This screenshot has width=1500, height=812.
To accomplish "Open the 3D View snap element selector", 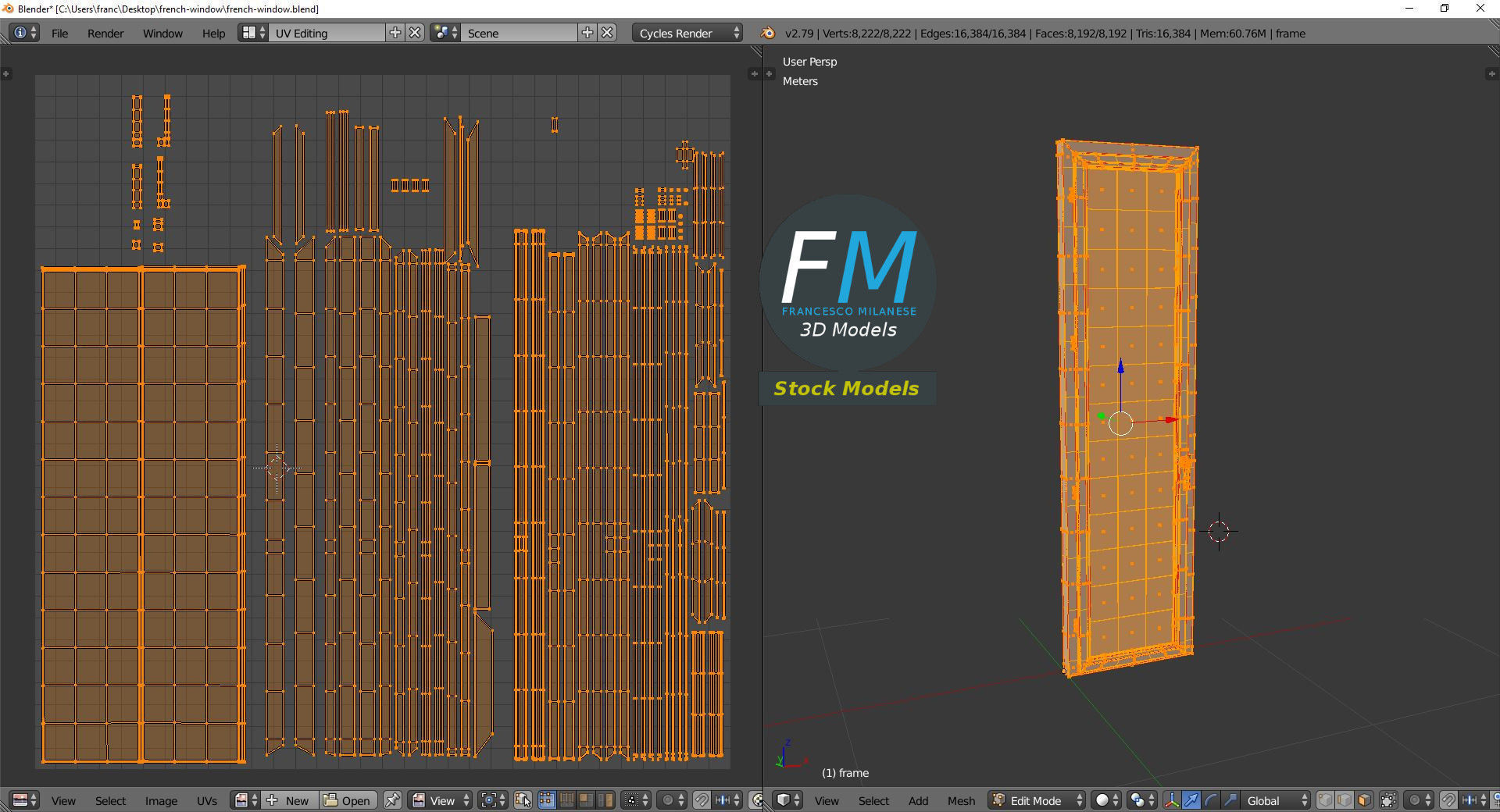I will pos(1474,800).
